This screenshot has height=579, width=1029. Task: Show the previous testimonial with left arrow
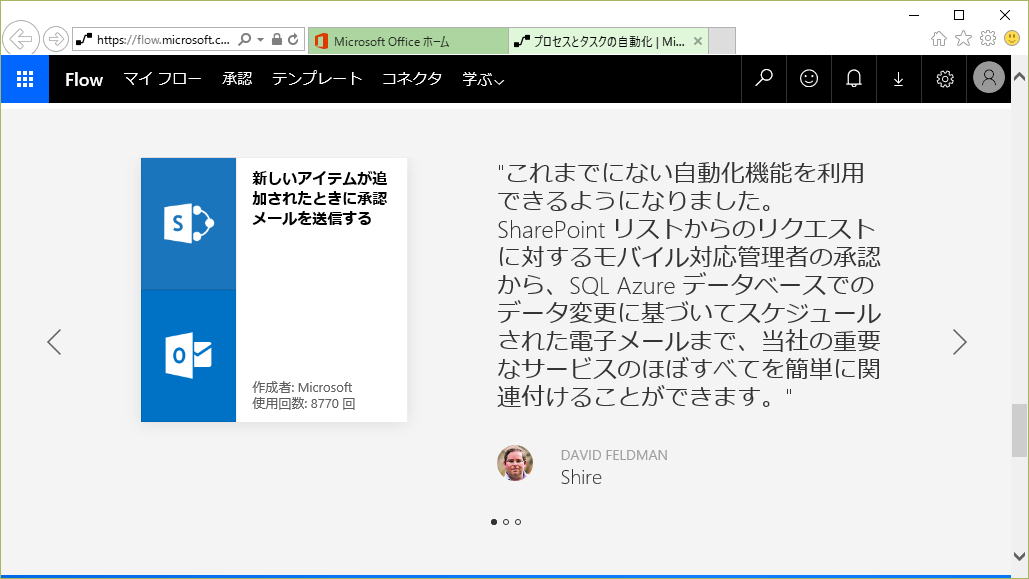pyautogui.click(x=54, y=342)
